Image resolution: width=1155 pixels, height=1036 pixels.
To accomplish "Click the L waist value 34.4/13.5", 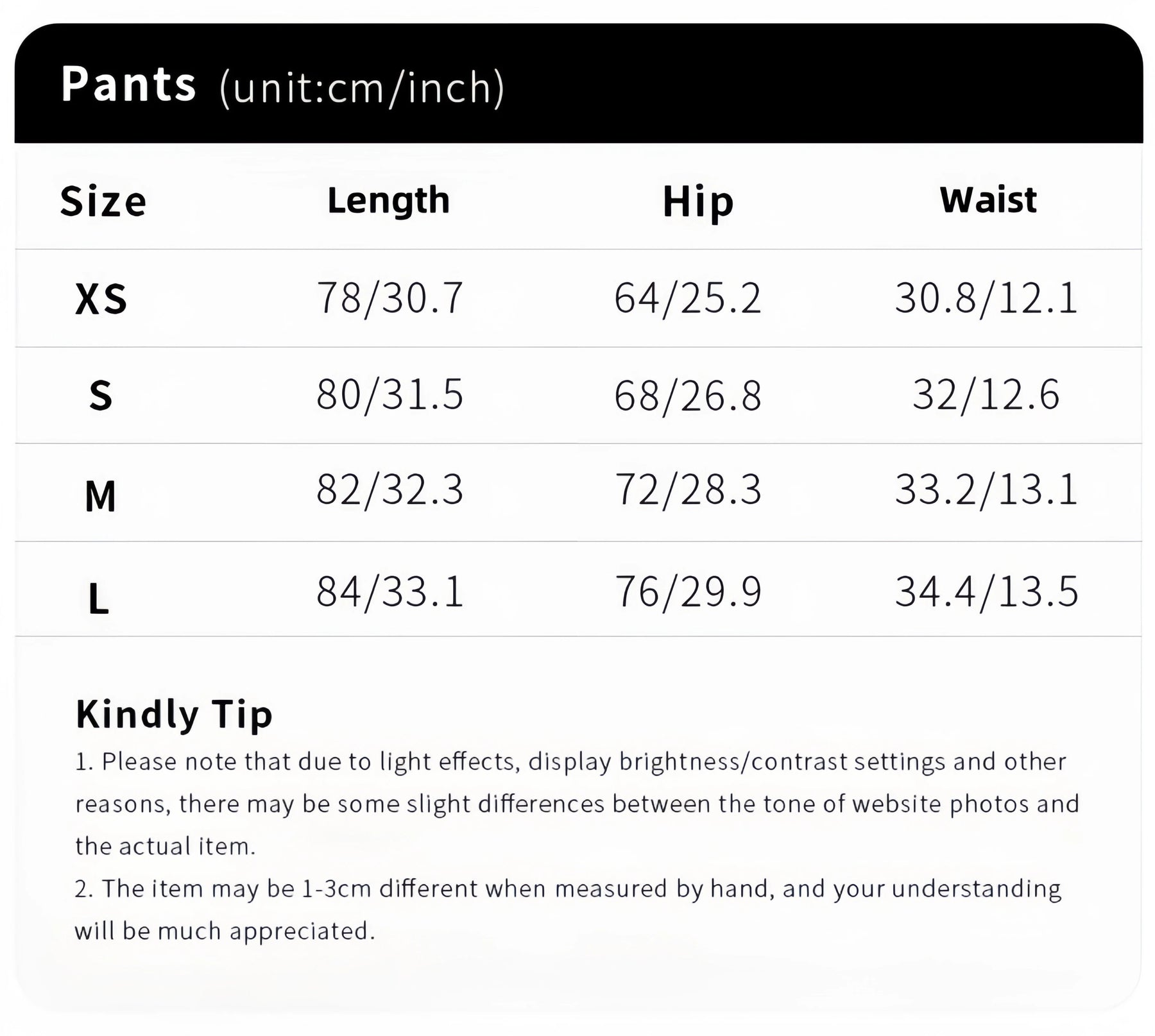I will click(x=986, y=591).
